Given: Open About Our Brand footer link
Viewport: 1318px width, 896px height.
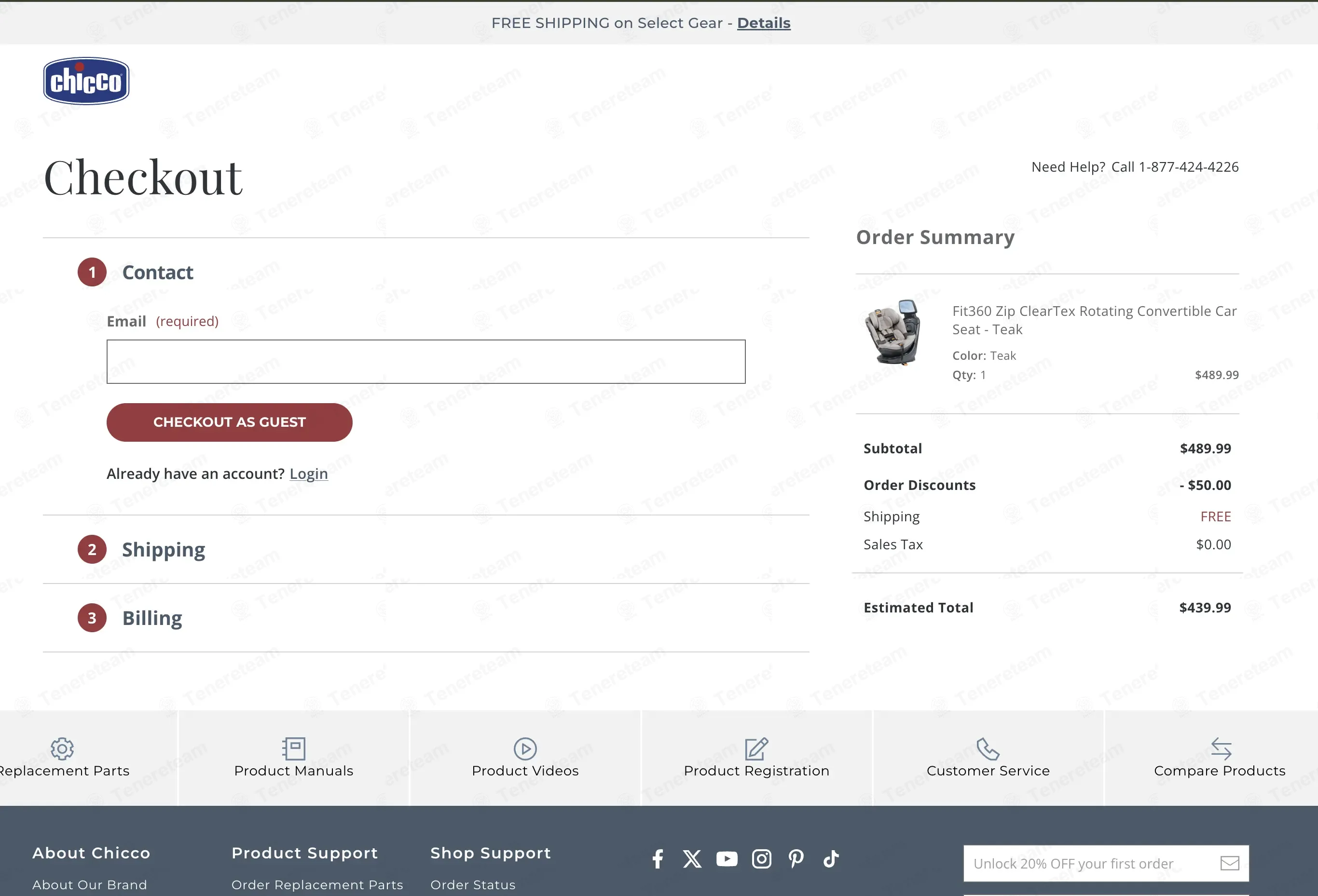Looking at the screenshot, I should tap(90, 884).
